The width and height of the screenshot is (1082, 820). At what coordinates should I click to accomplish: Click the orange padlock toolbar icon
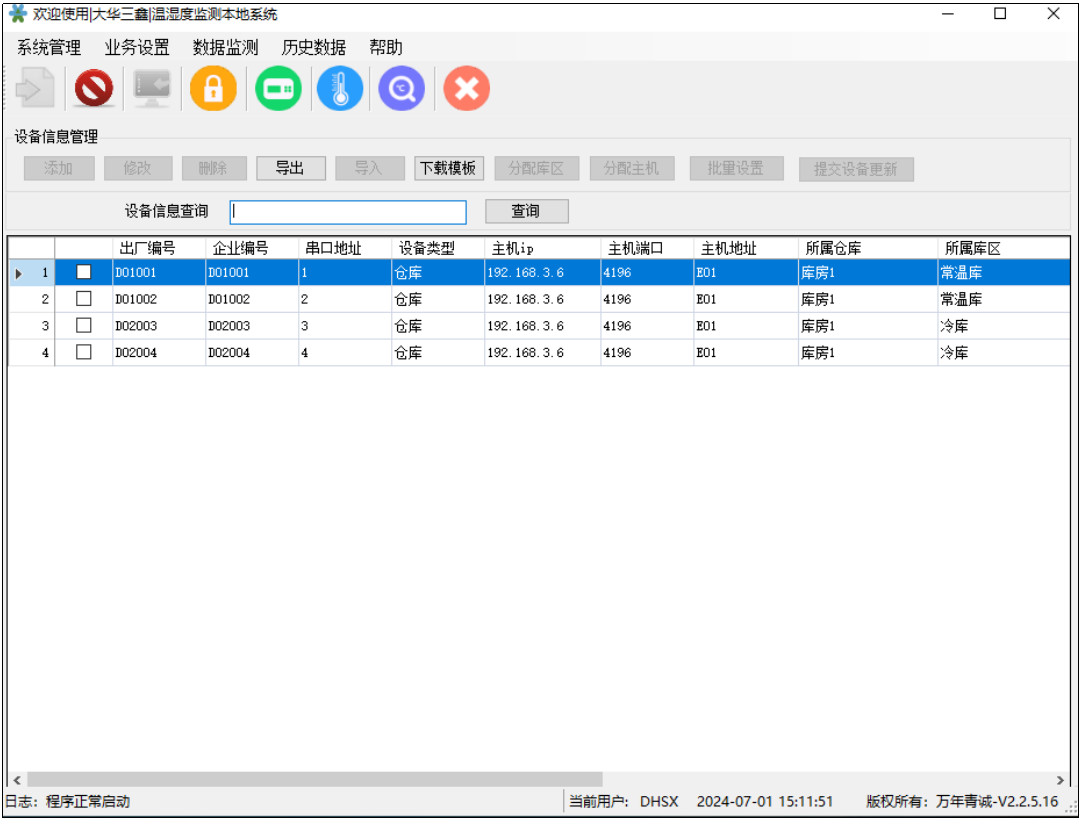click(x=213, y=89)
